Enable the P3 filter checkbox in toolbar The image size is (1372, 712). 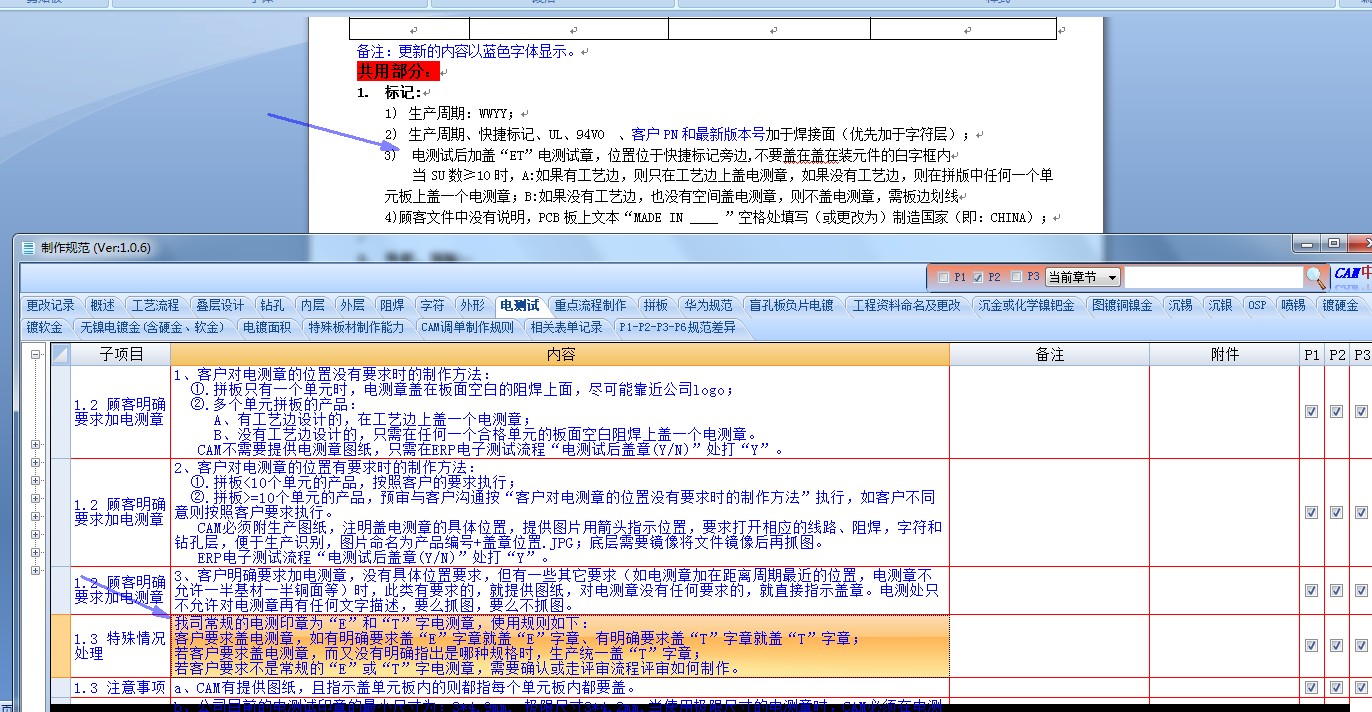[x=1016, y=277]
